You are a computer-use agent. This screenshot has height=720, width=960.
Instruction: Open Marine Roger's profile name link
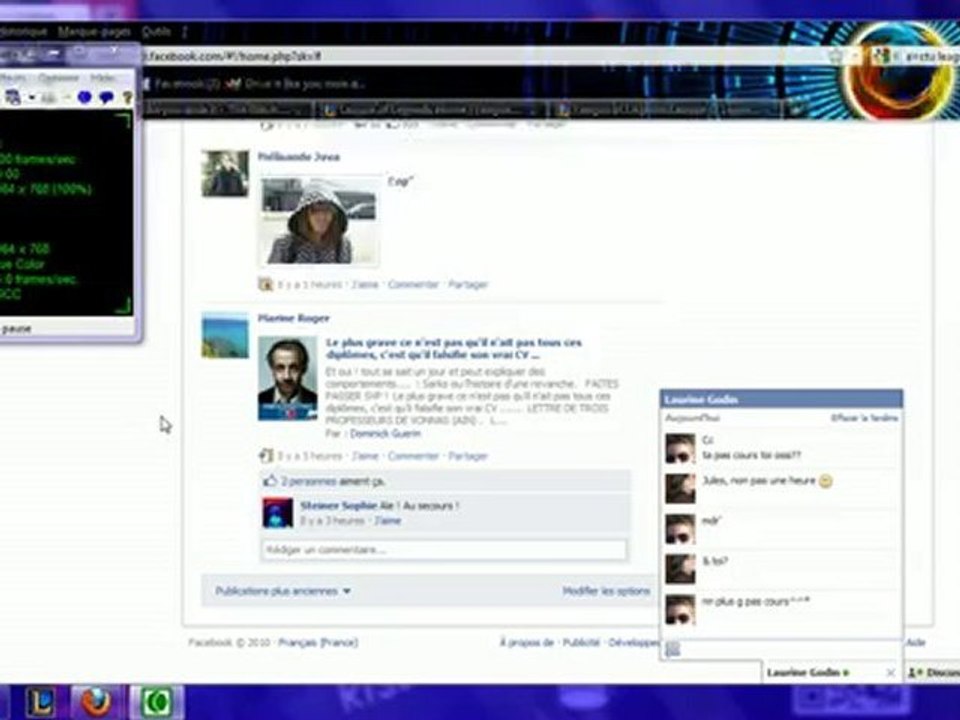(x=293, y=318)
